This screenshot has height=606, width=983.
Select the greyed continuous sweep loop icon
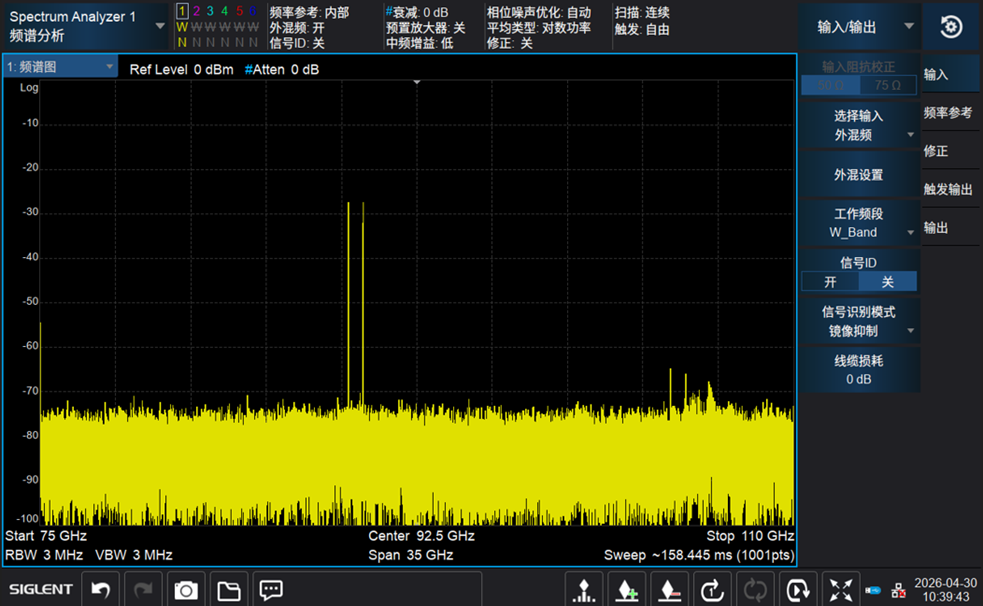click(755, 590)
